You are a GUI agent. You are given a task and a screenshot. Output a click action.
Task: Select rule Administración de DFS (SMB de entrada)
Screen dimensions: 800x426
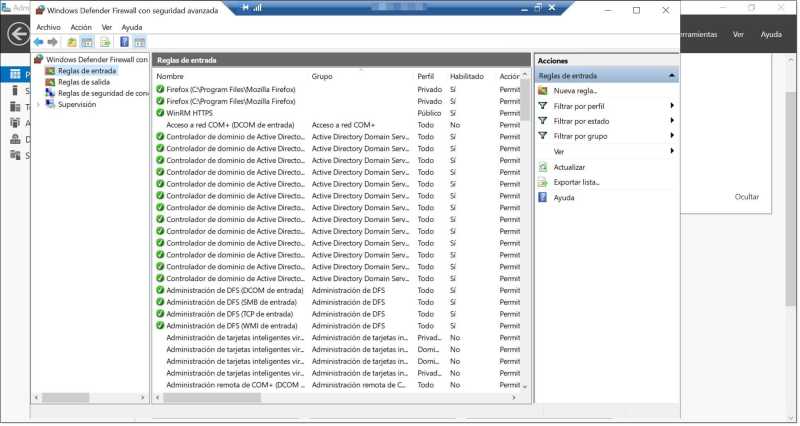click(x=231, y=302)
